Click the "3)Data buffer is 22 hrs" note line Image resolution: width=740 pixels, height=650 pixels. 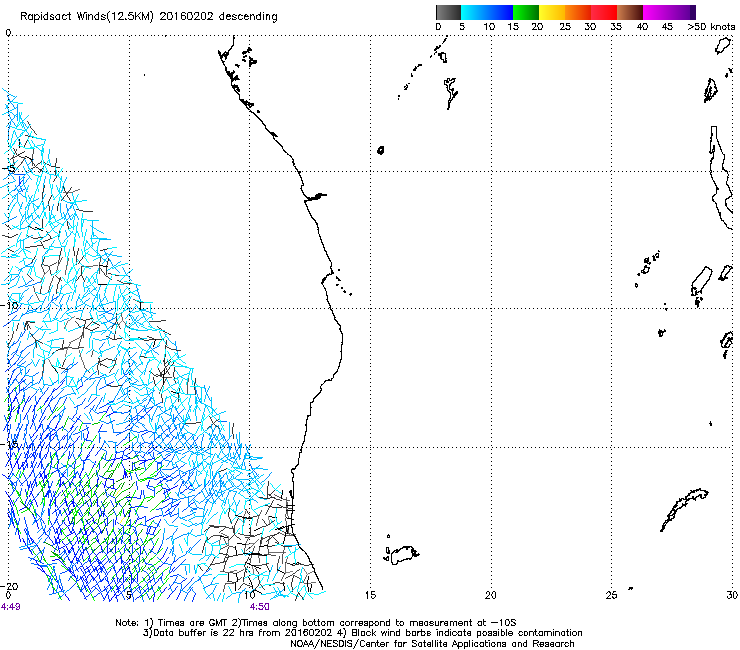coord(362,633)
